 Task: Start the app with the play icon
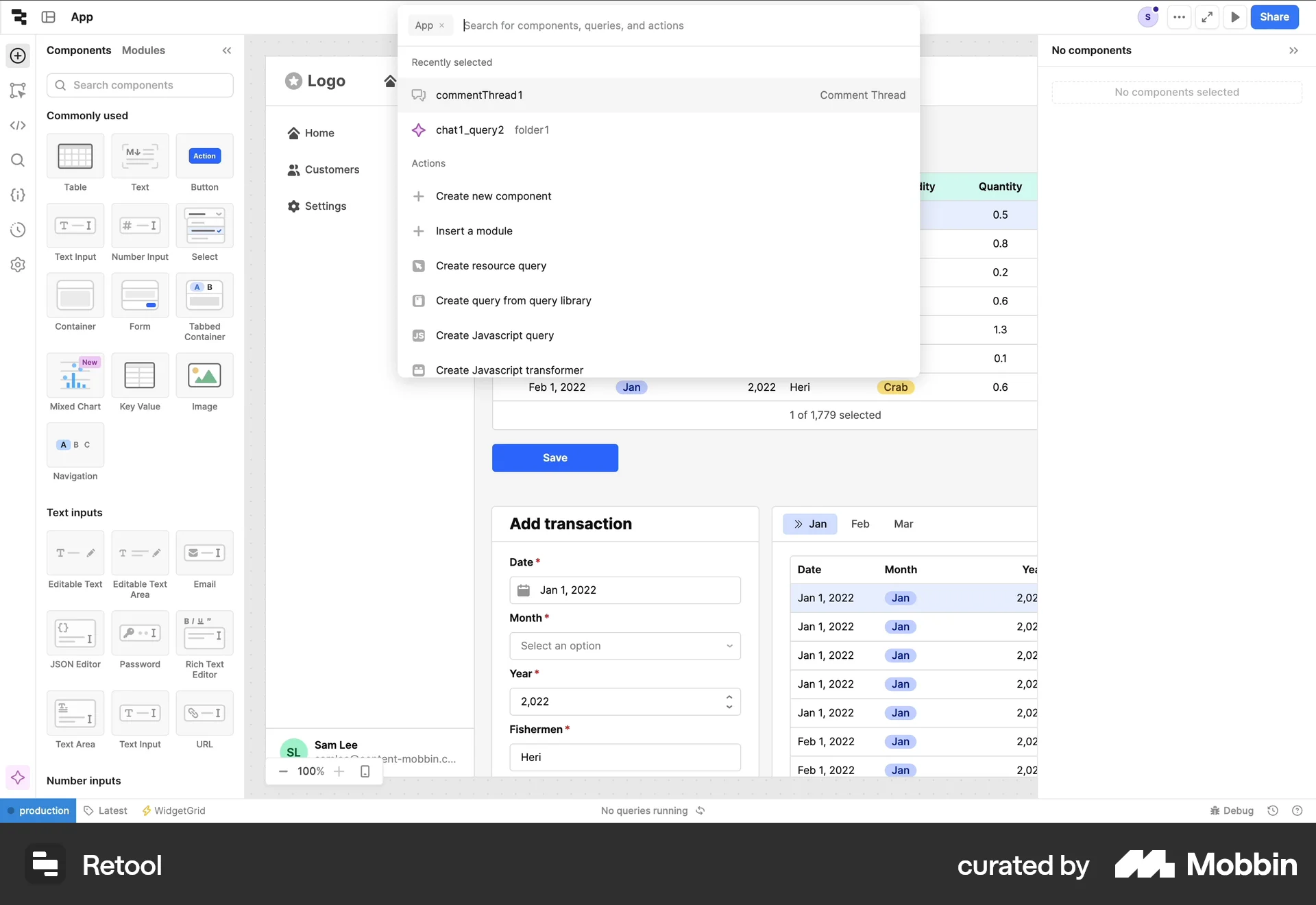click(x=1235, y=17)
